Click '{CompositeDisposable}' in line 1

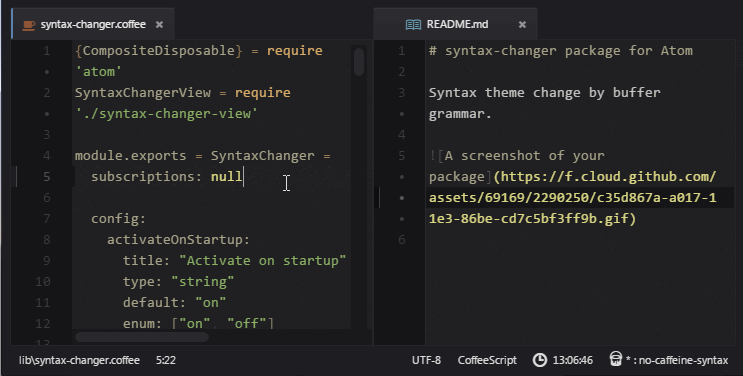(158, 51)
